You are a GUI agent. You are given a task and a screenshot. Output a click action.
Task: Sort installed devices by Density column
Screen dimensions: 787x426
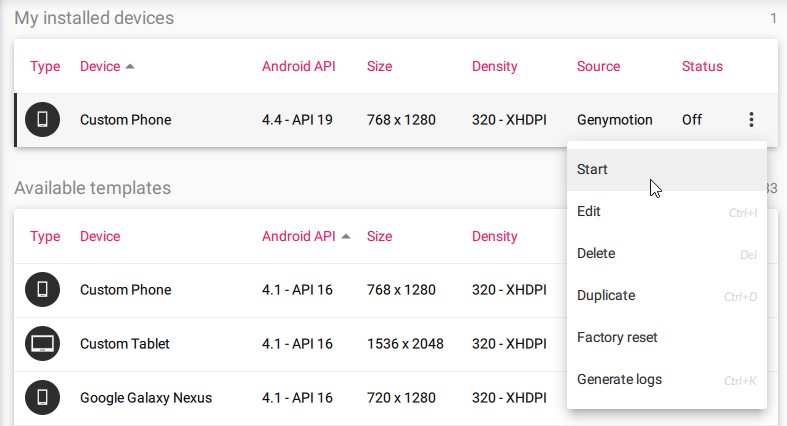coord(494,66)
